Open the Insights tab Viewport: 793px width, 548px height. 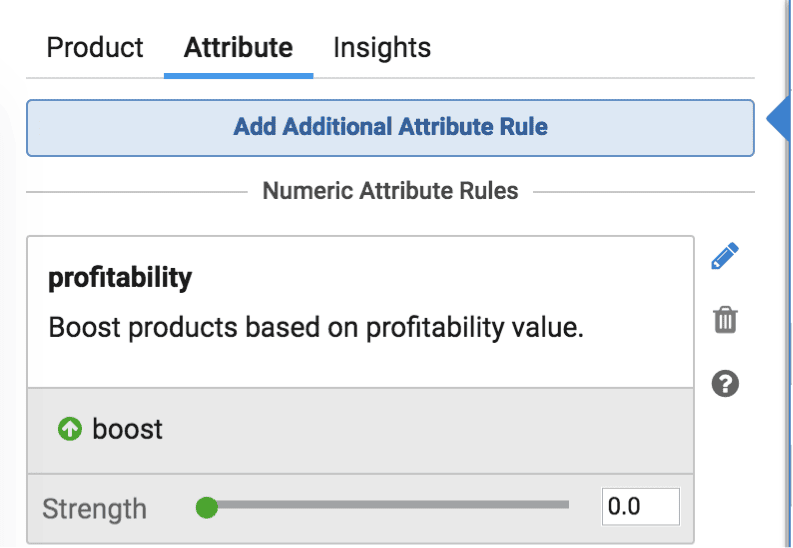coord(382,48)
